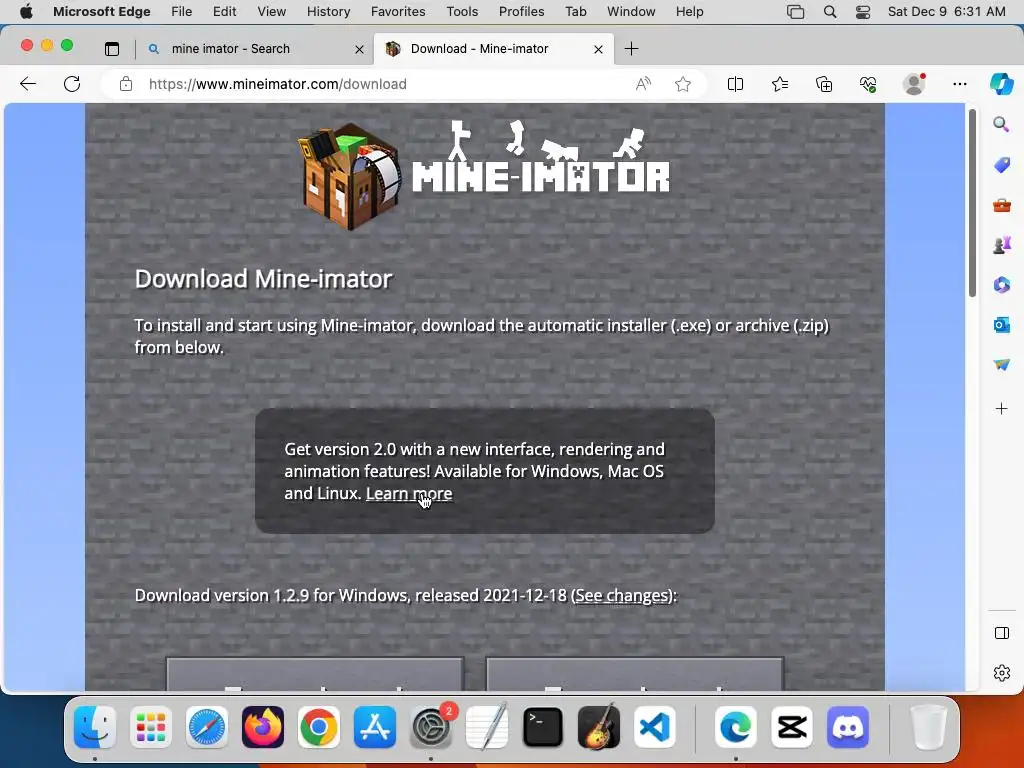1024x768 pixels.
Task: Open the History menu
Action: pyautogui.click(x=328, y=11)
